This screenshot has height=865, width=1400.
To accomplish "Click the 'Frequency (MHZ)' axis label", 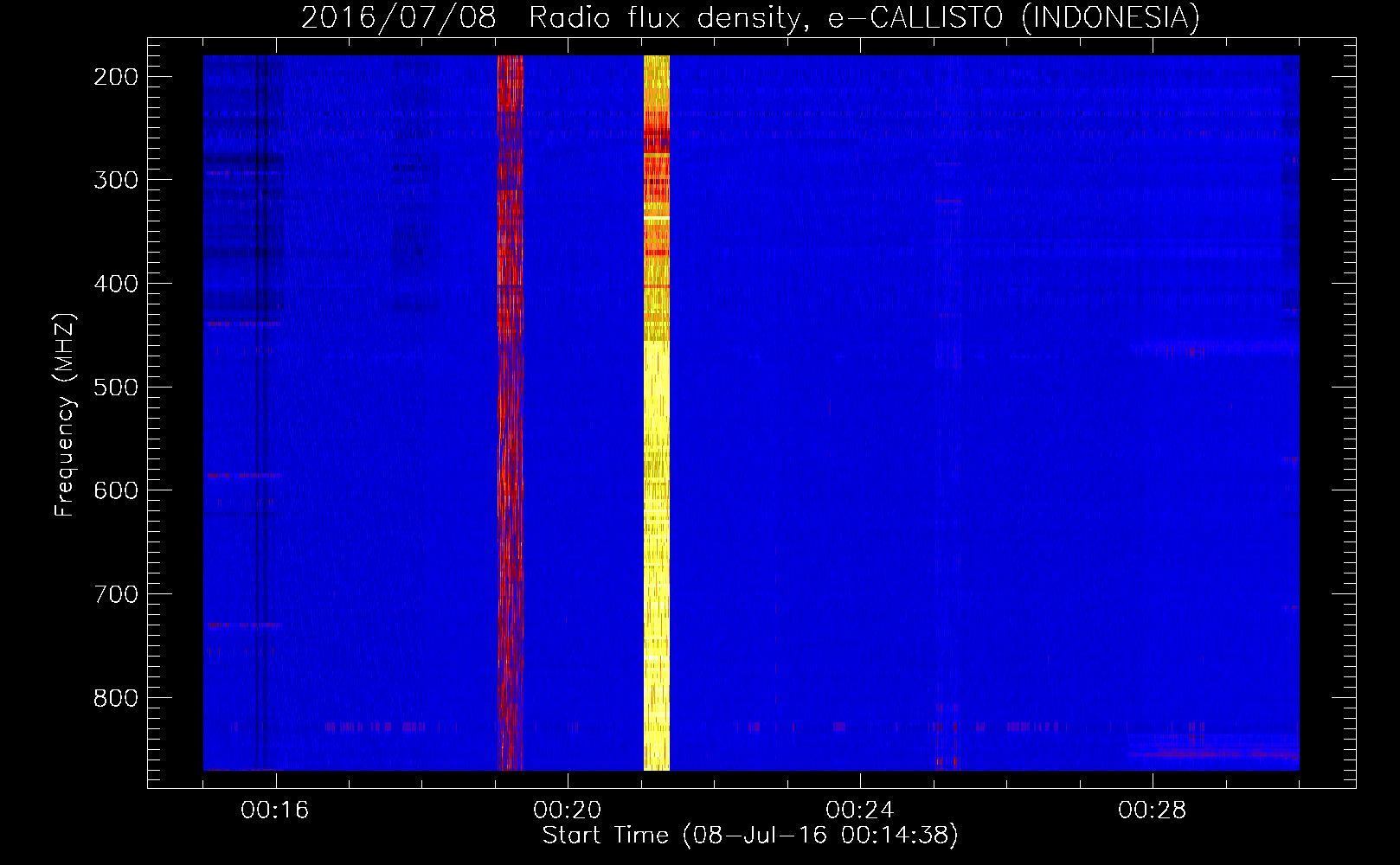I will [x=65, y=415].
